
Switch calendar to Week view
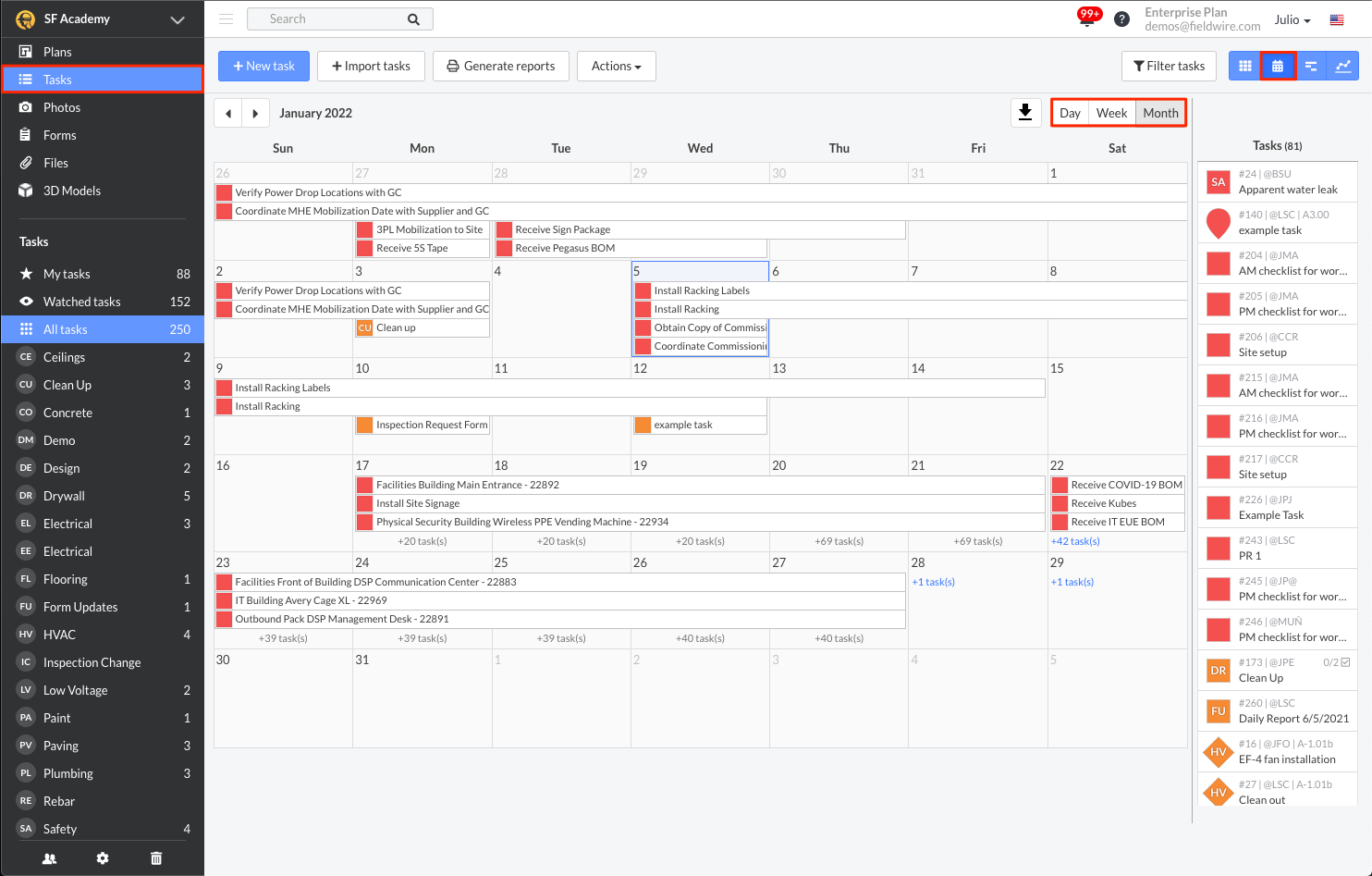click(1111, 113)
